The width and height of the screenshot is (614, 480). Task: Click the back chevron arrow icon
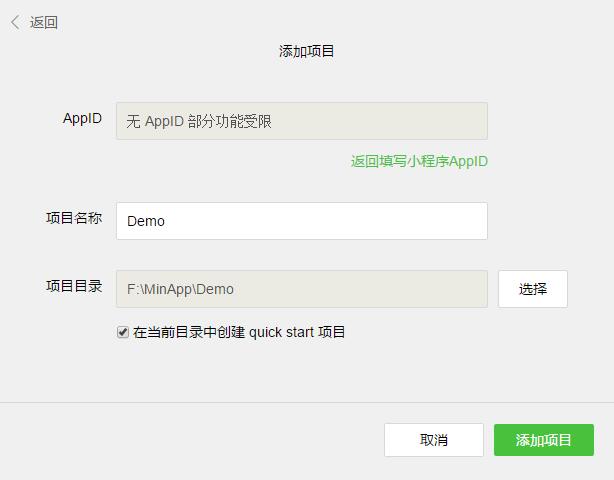click(15, 22)
